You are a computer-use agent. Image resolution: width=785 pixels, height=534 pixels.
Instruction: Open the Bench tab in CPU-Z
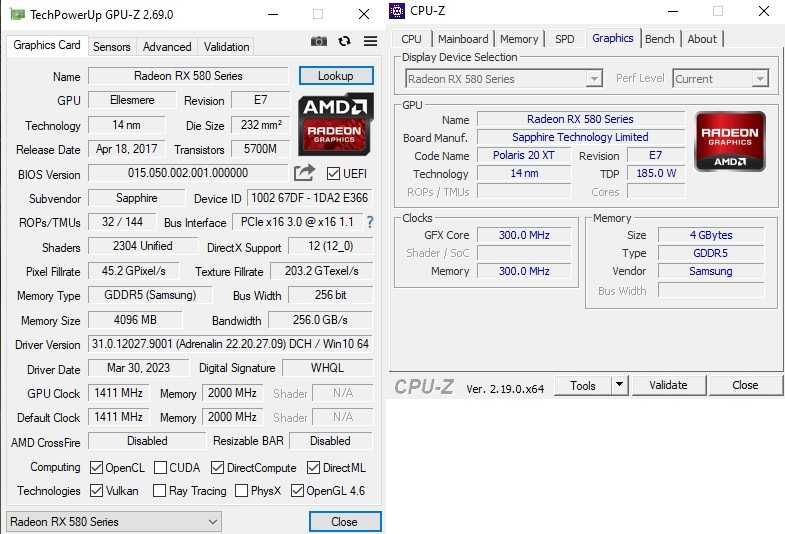point(659,39)
